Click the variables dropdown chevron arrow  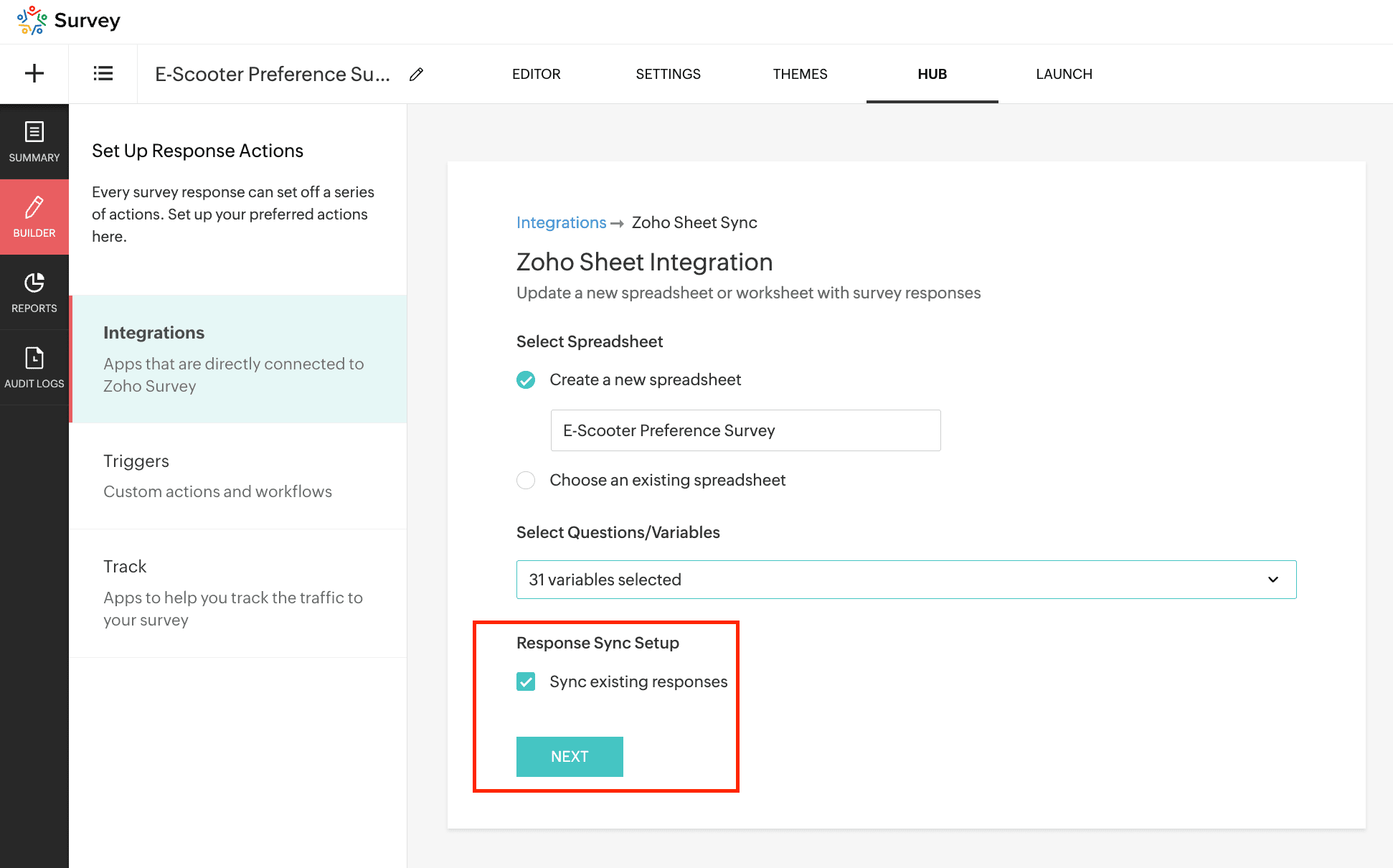tap(1272, 580)
